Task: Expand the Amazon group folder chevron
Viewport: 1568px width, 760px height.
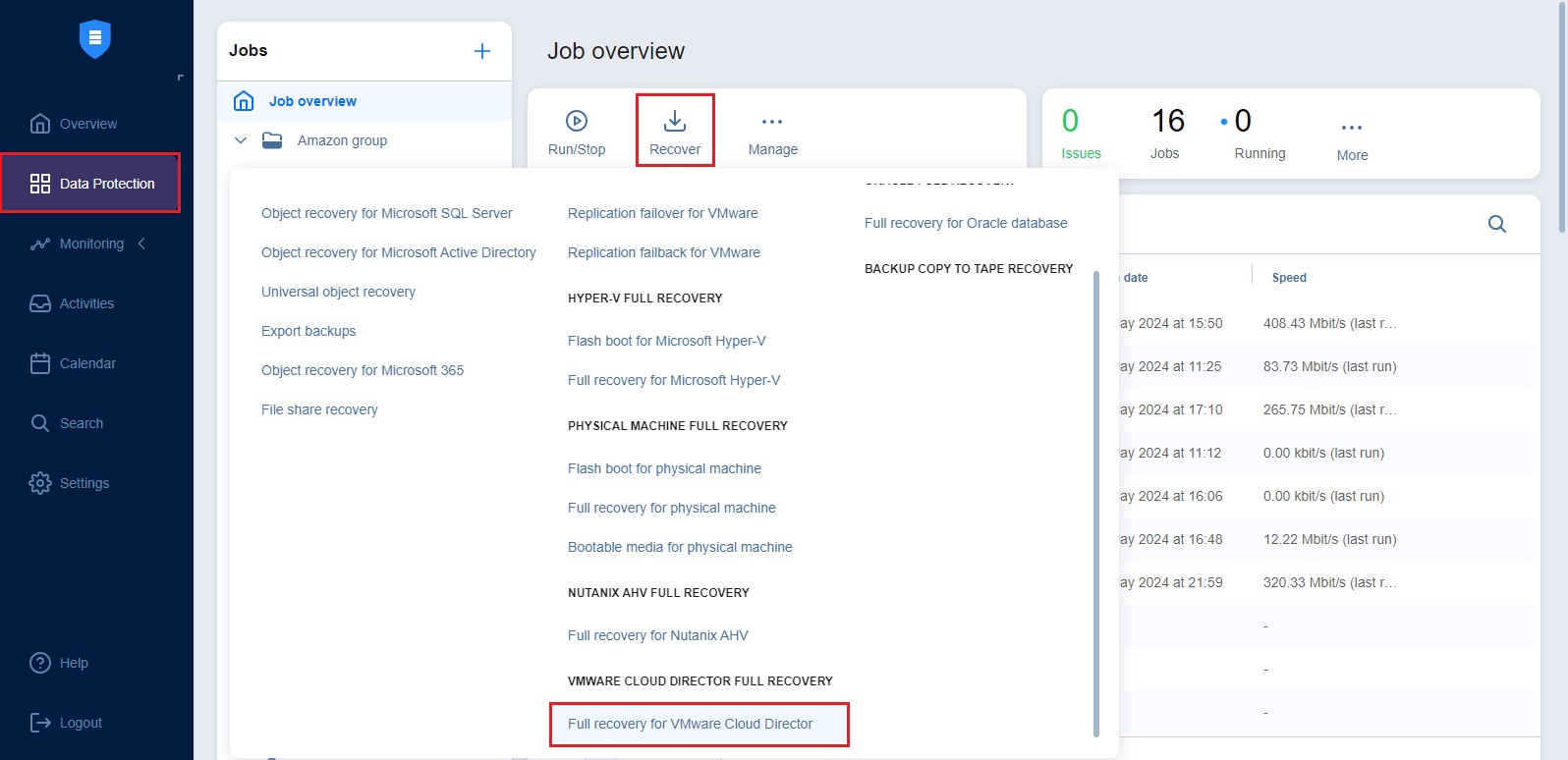Action: pos(241,140)
